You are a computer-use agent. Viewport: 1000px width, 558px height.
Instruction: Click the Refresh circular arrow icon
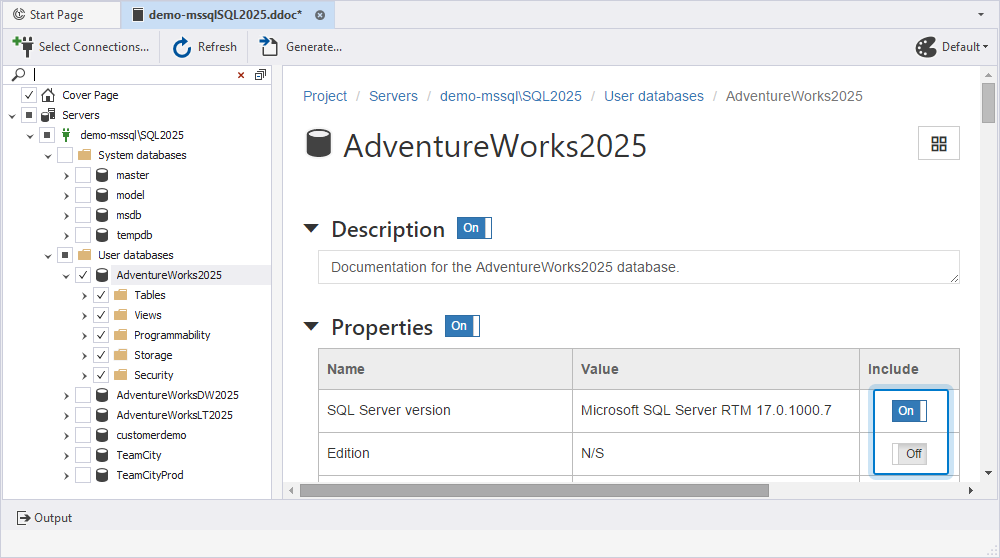[182, 47]
